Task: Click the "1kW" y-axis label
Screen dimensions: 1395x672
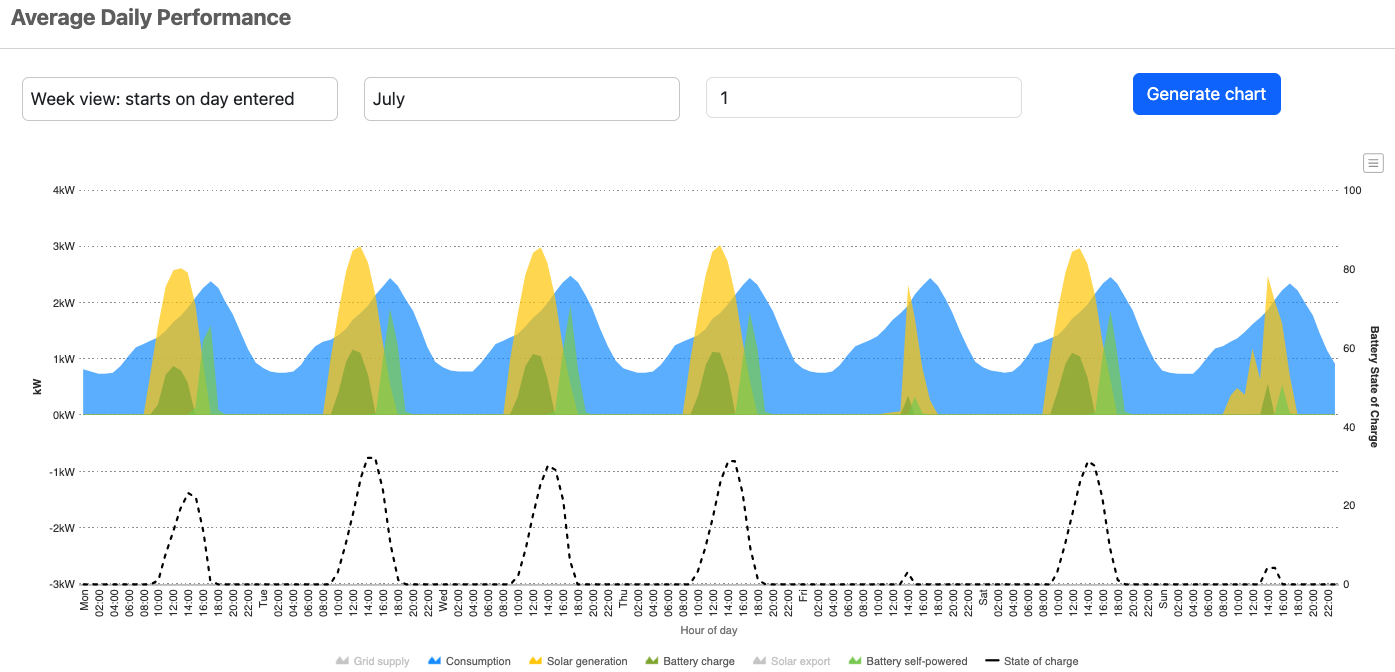Action: pos(64,359)
